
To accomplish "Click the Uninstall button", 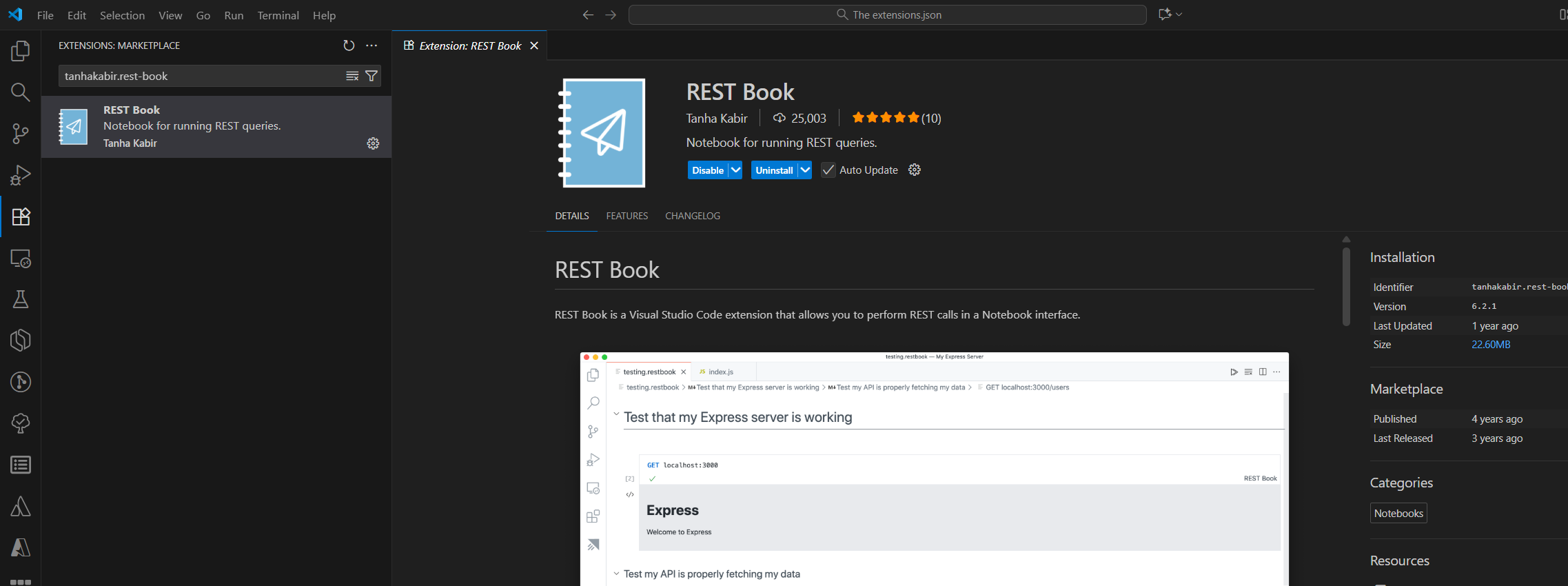I will pyautogui.click(x=774, y=170).
